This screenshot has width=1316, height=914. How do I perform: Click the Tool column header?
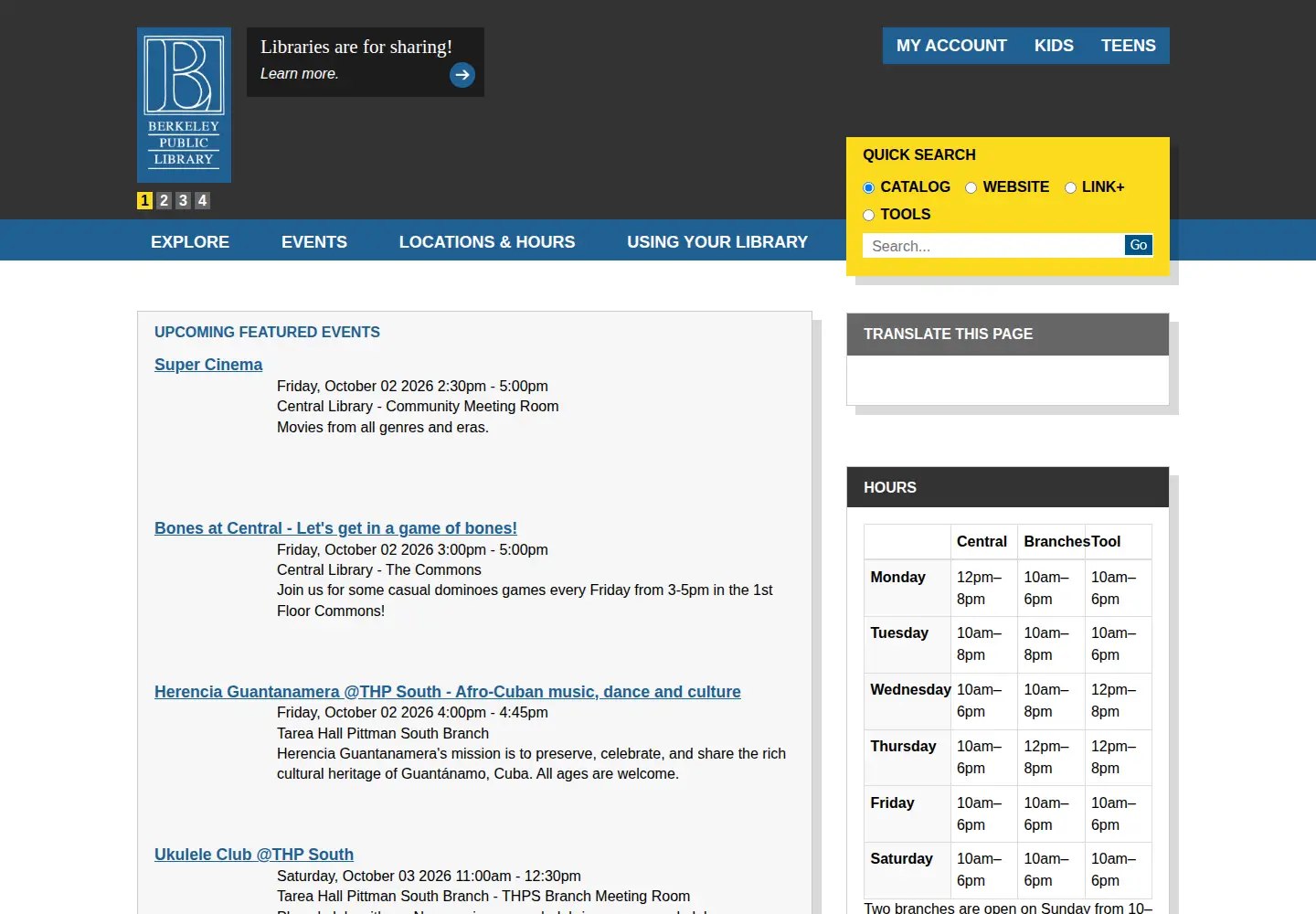[1106, 542]
